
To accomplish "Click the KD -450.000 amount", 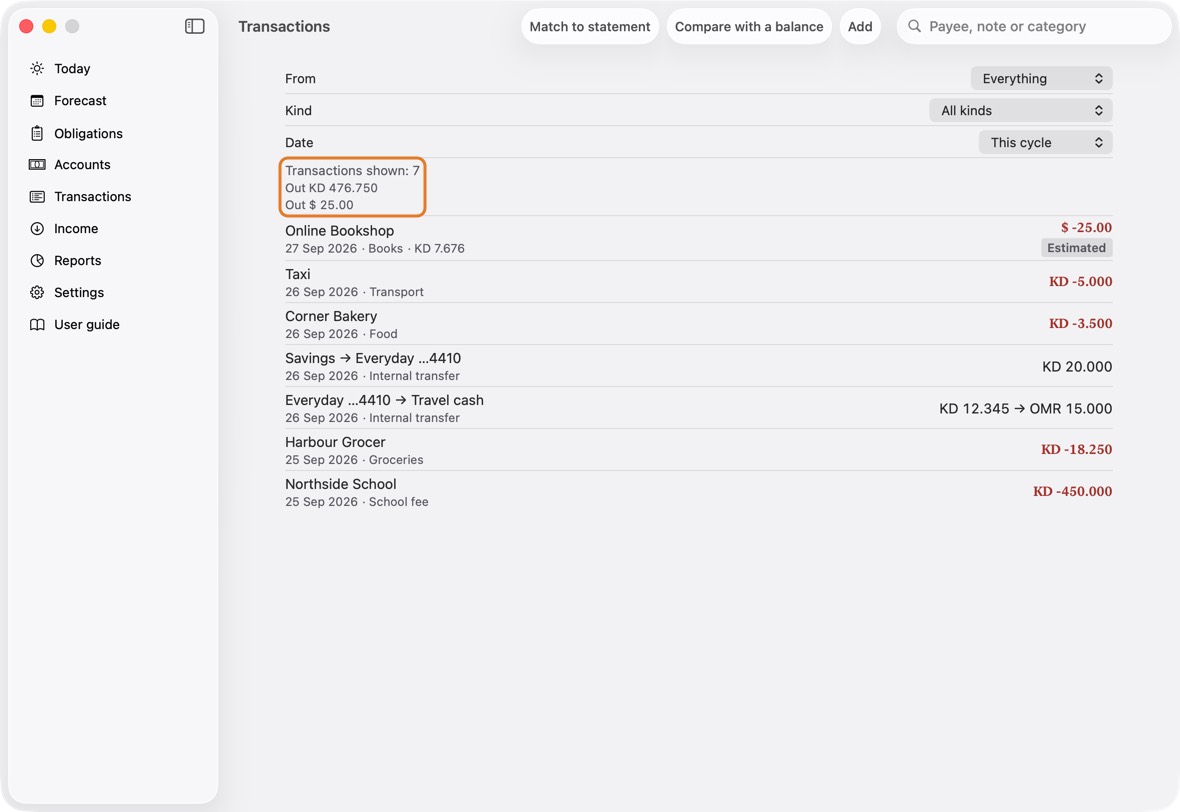I will click(1072, 491).
